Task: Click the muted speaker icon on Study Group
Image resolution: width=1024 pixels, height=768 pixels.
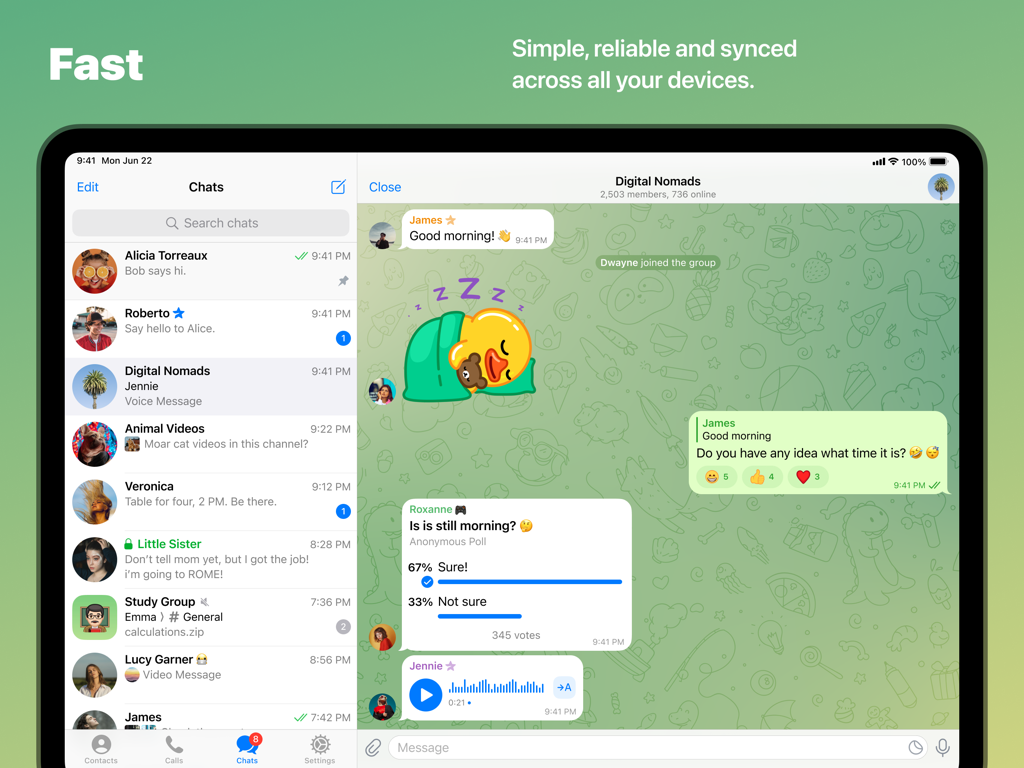Action: pos(204,602)
